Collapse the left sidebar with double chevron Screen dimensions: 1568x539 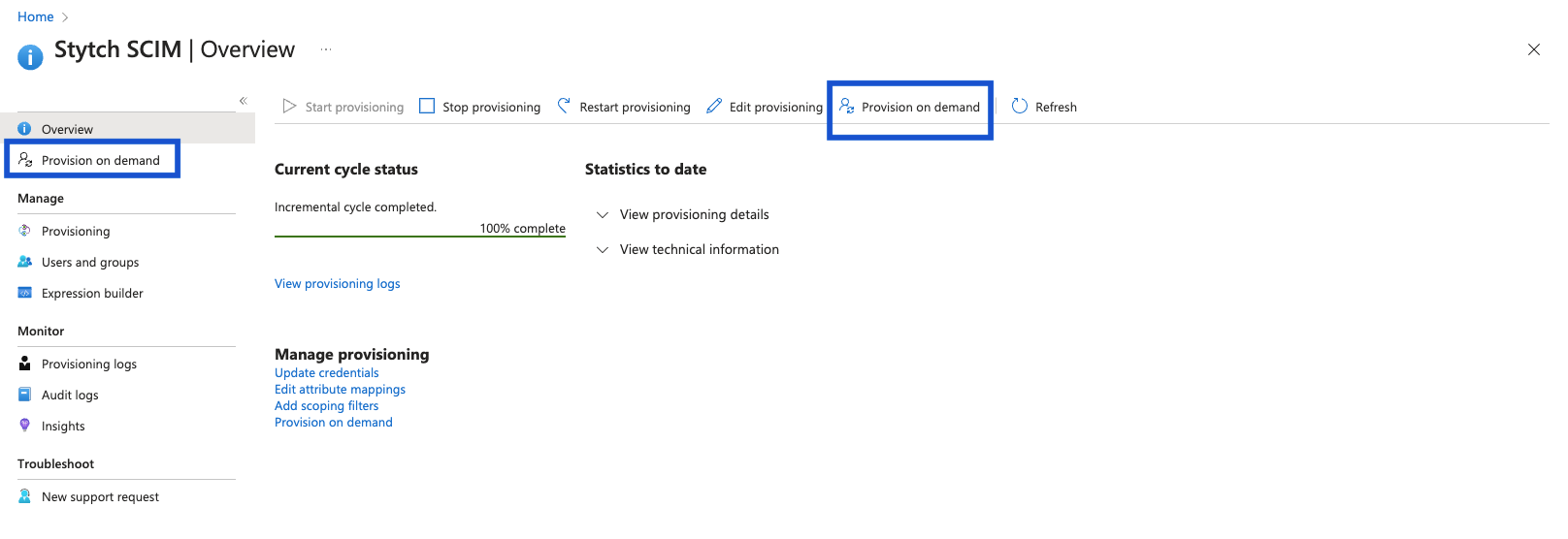click(244, 101)
